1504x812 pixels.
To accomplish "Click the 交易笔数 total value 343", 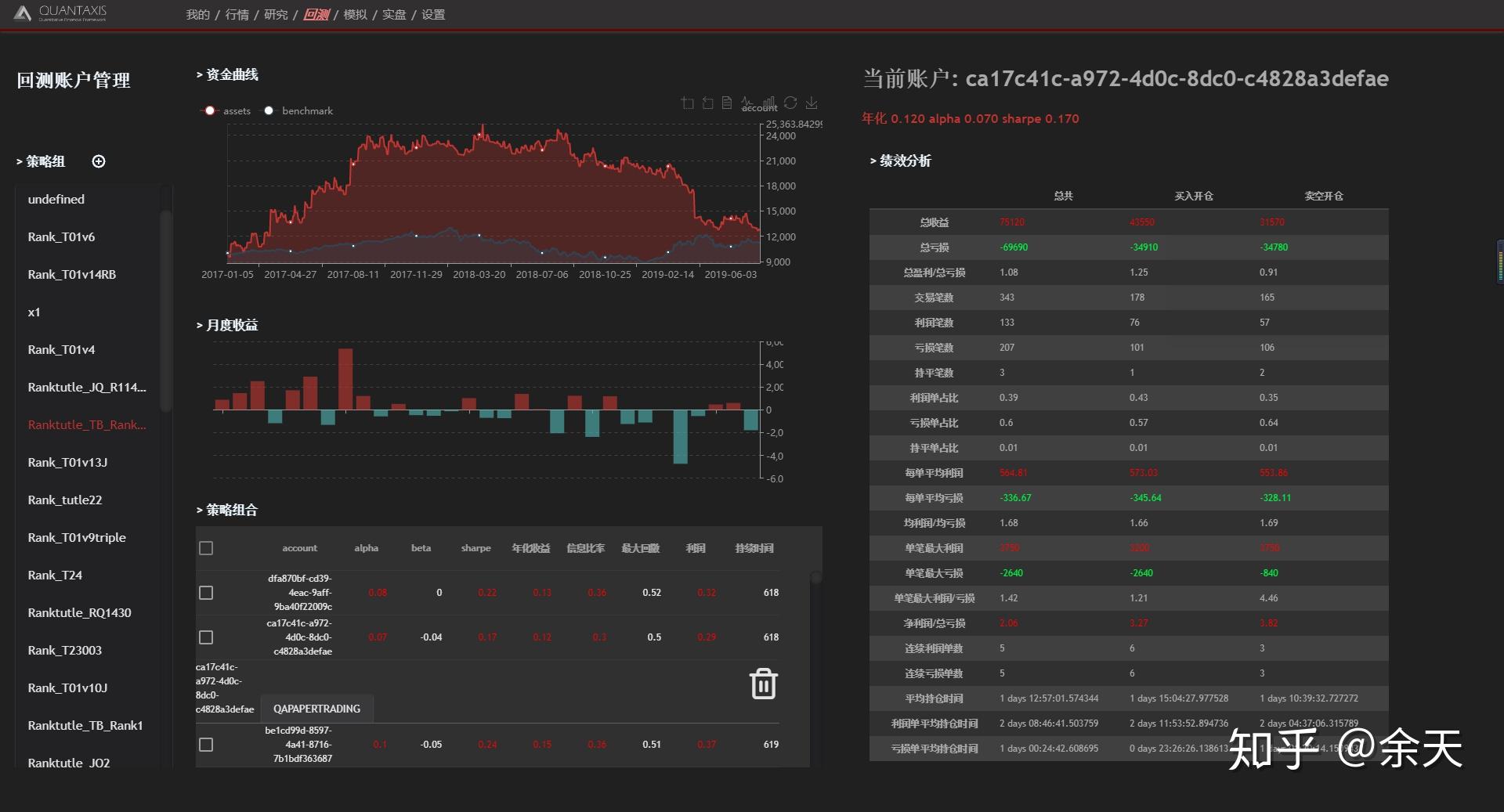I will (x=1007, y=298).
